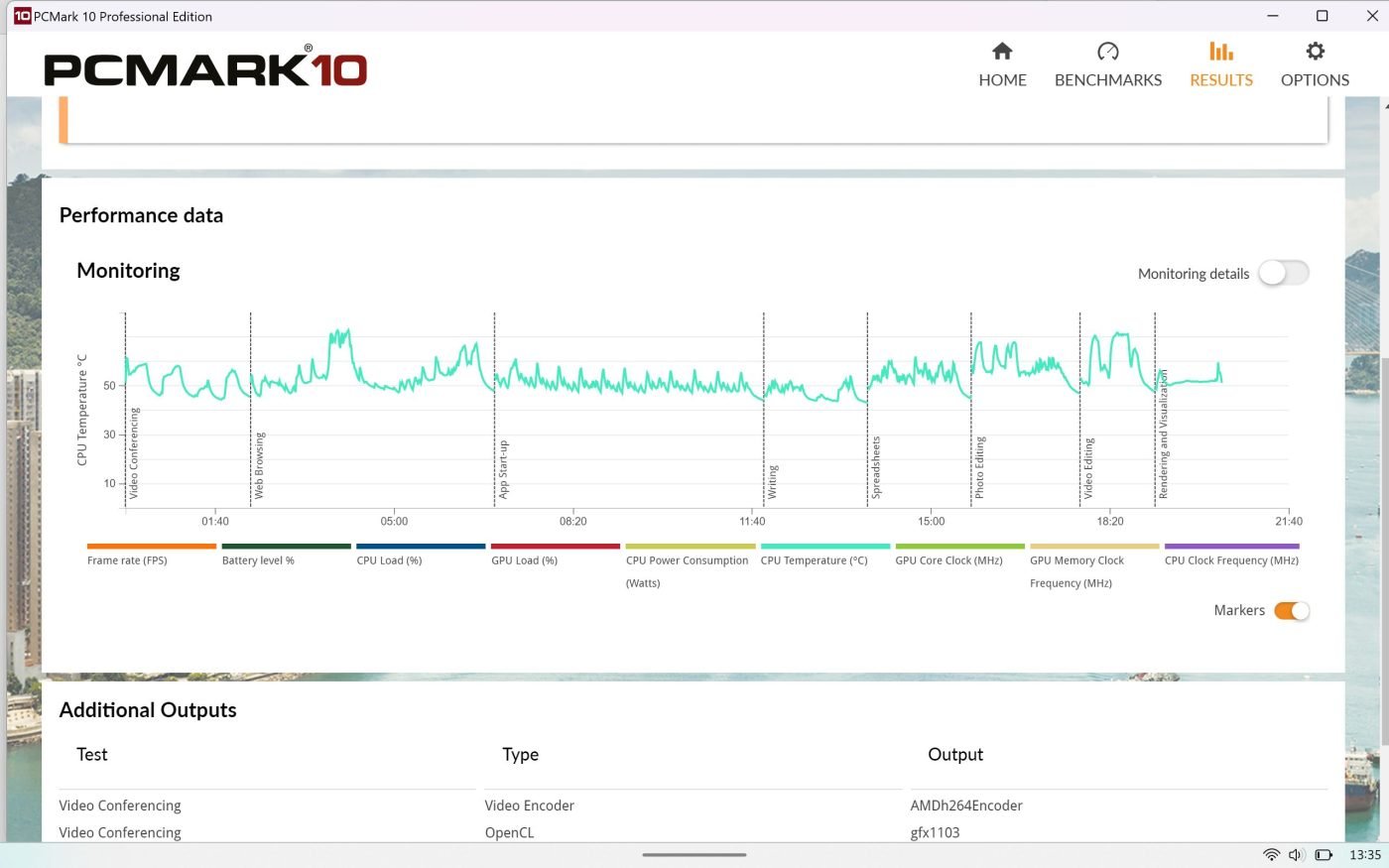The width and height of the screenshot is (1389, 868).
Task: Select the Results bar chart icon
Action: tap(1220, 52)
